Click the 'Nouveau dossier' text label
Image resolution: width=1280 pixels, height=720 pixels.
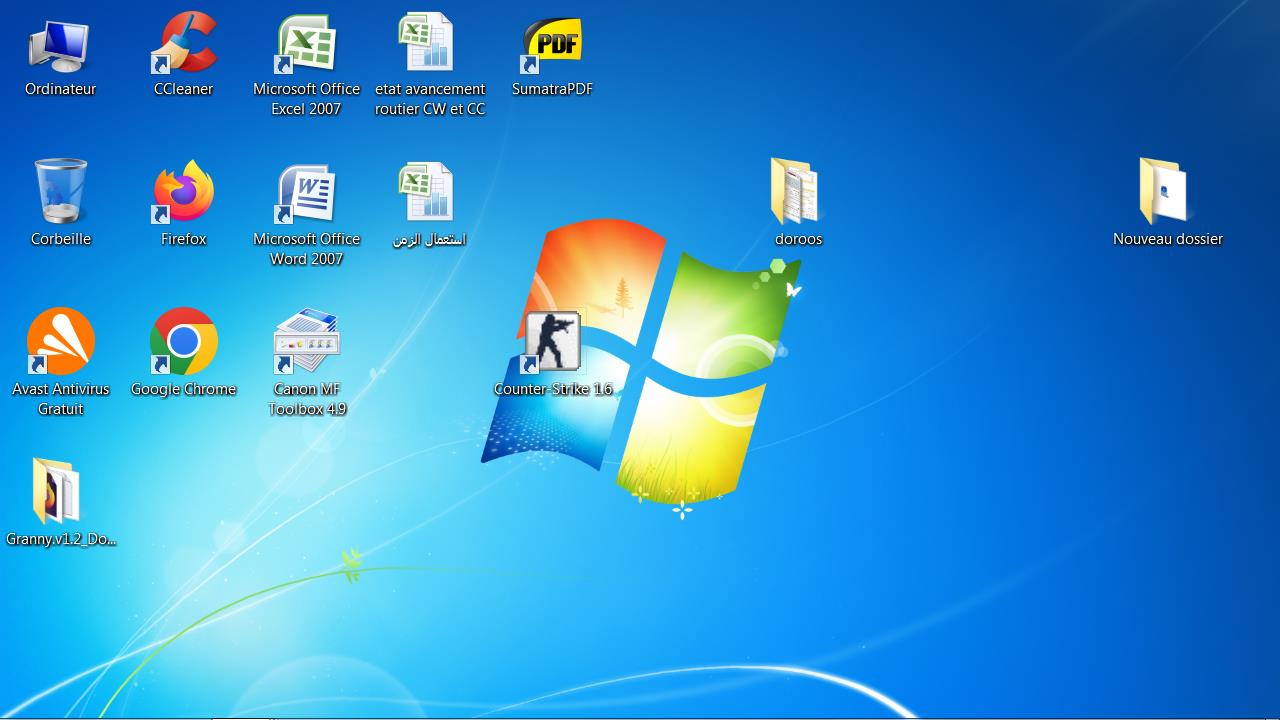(x=1167, y=239)
